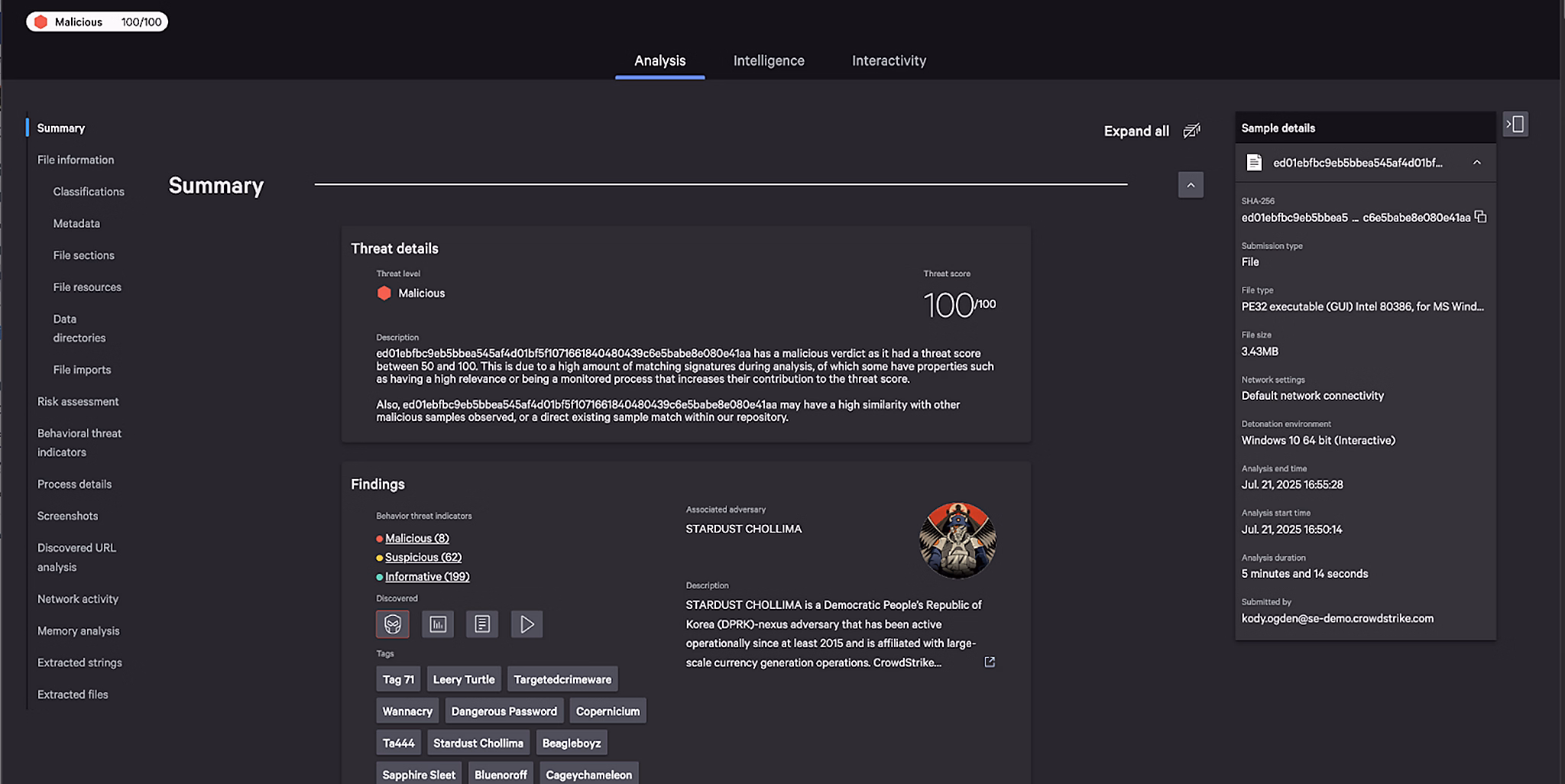
Task: Select the play icon under Discovered
Action: 527,624
